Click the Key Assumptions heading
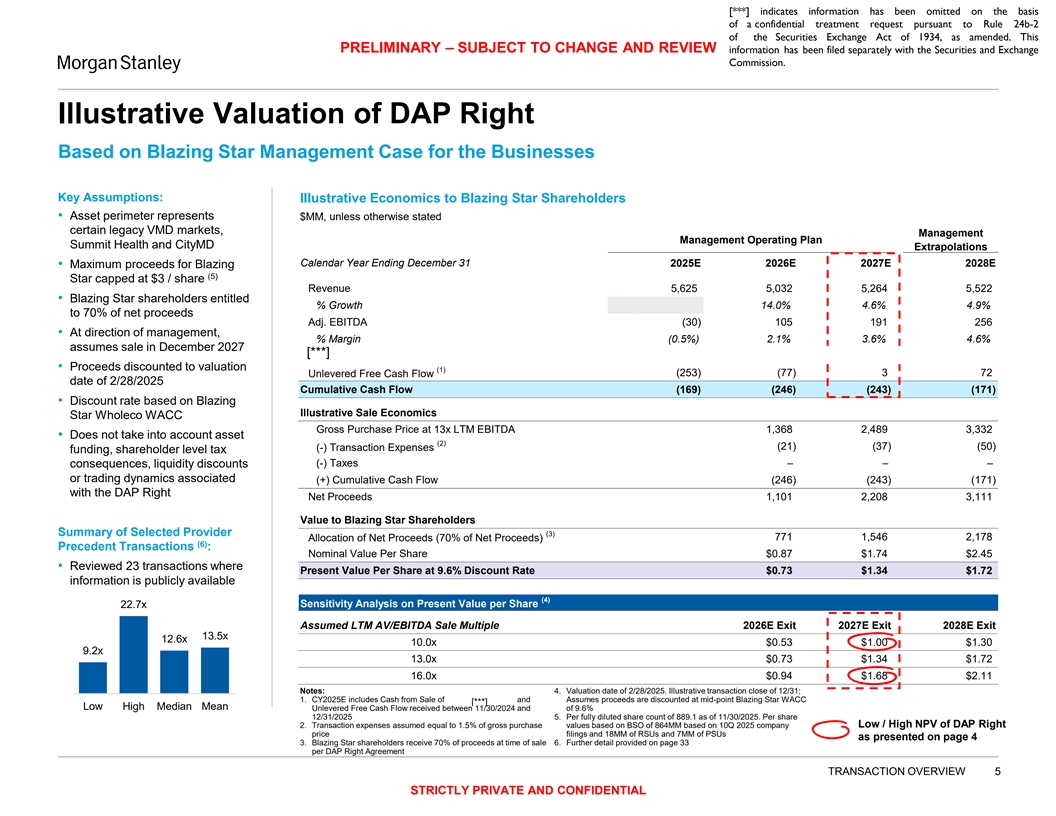The width and height of the screenshot is (1056, 816). (111, 196)
